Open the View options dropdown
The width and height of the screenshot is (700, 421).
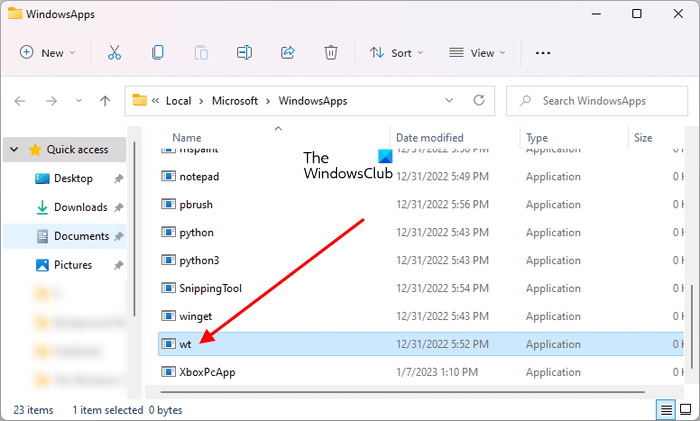click(477, 53)
